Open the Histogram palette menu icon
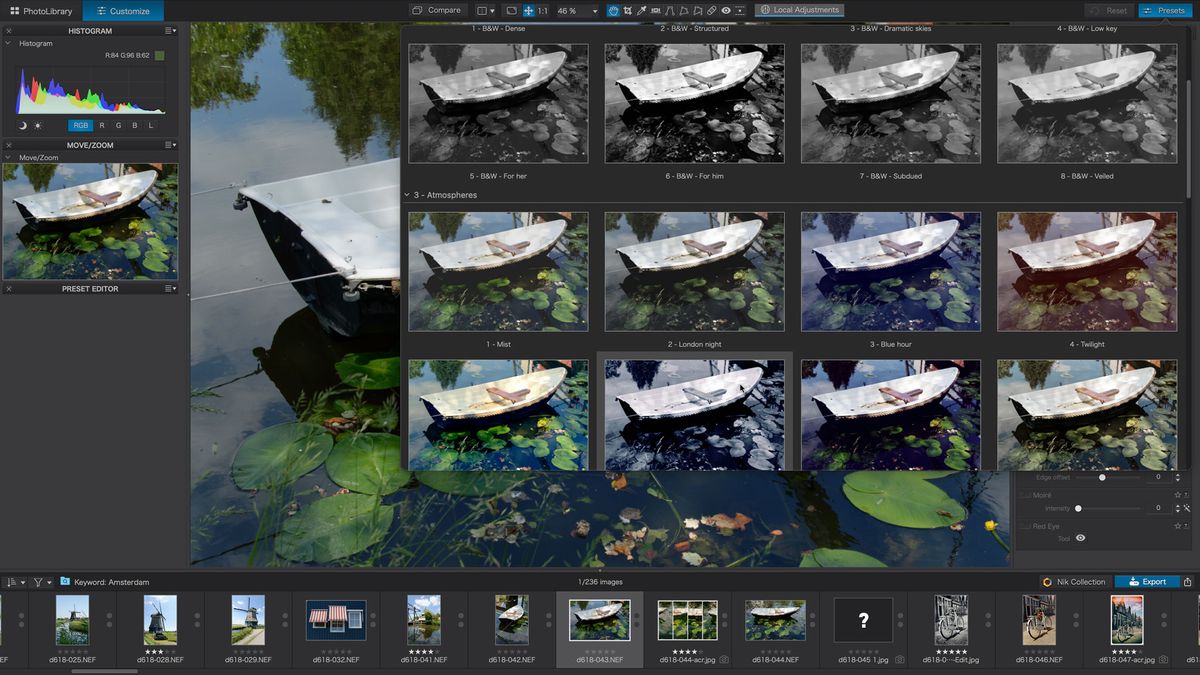The image size is (1200, 675). coord(171,31)
